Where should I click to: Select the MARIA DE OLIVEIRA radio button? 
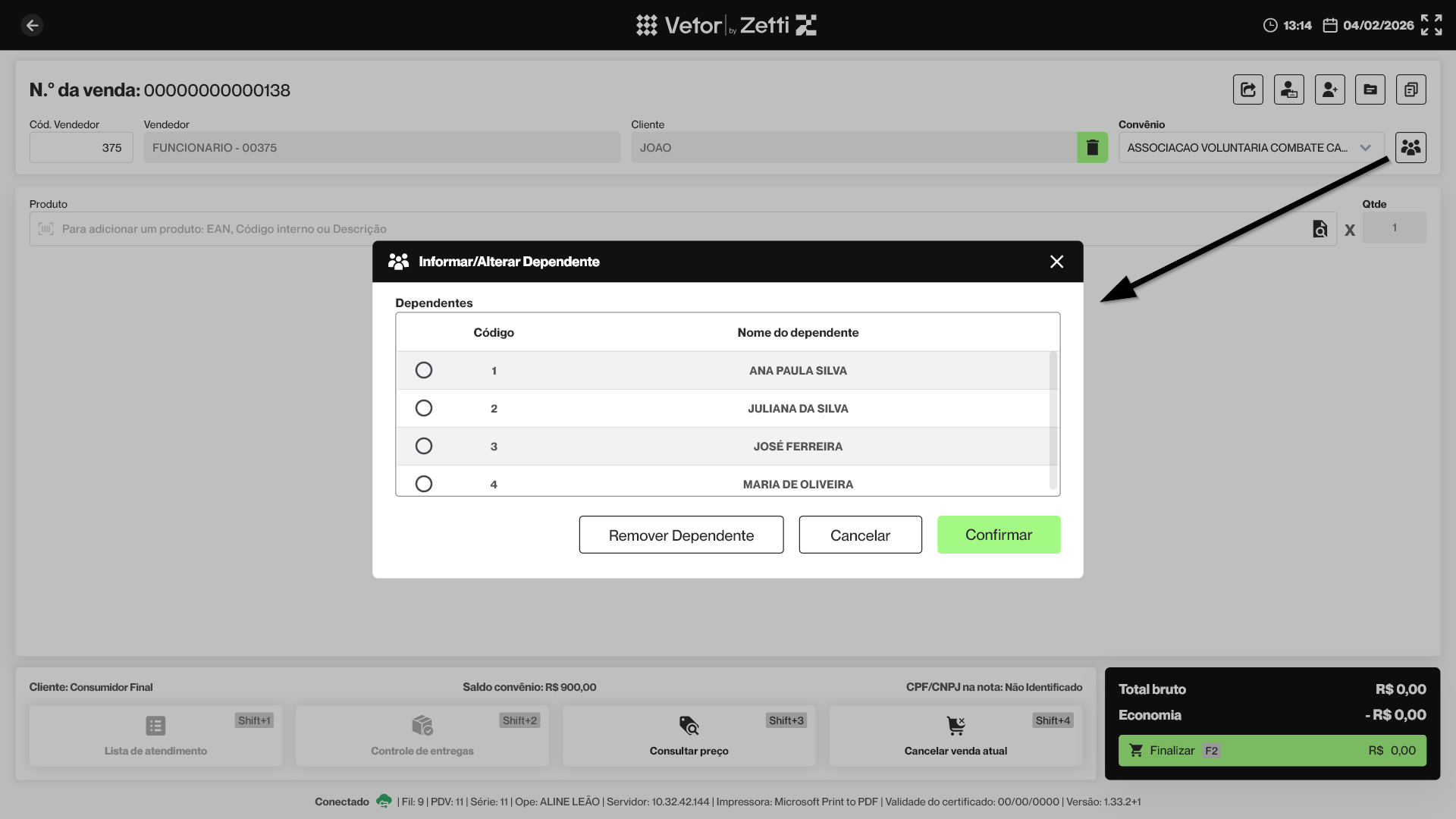point(424,483)
